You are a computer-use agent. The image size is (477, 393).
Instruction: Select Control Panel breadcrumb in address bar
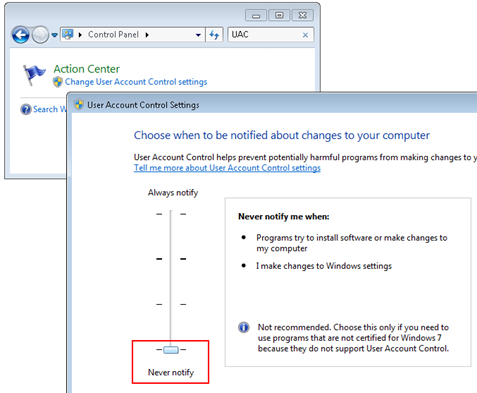pyautogui.click(x=113, y=35)
